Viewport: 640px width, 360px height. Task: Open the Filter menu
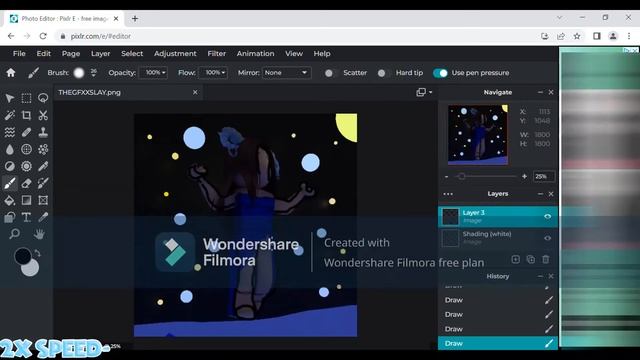(216, 53)
